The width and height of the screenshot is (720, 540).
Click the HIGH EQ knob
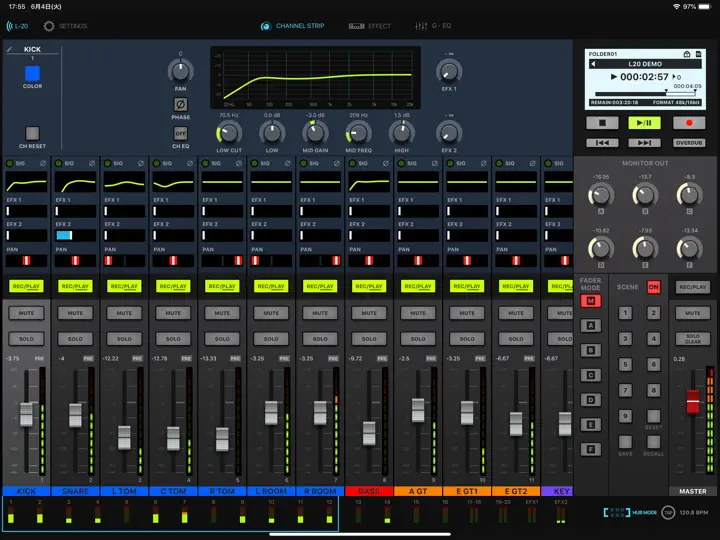click(402, 133)
